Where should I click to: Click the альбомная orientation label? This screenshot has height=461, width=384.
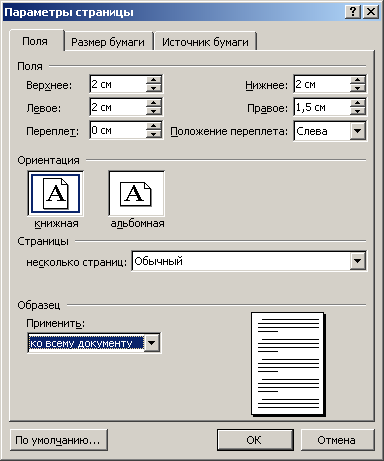point(137,223)
